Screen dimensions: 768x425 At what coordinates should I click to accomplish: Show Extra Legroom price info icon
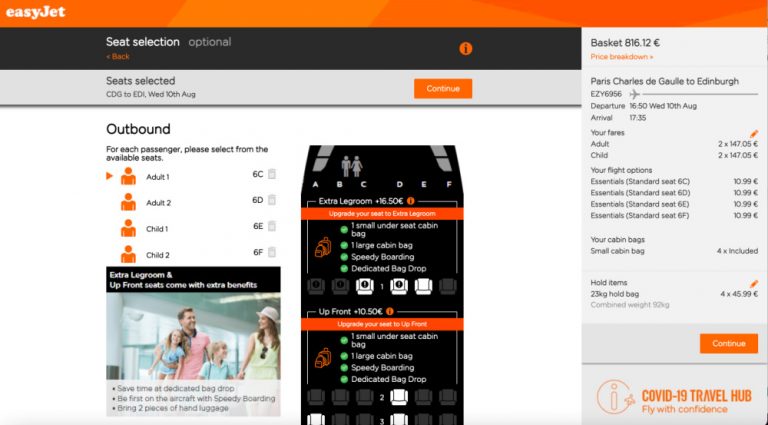(x=410, y=201)
